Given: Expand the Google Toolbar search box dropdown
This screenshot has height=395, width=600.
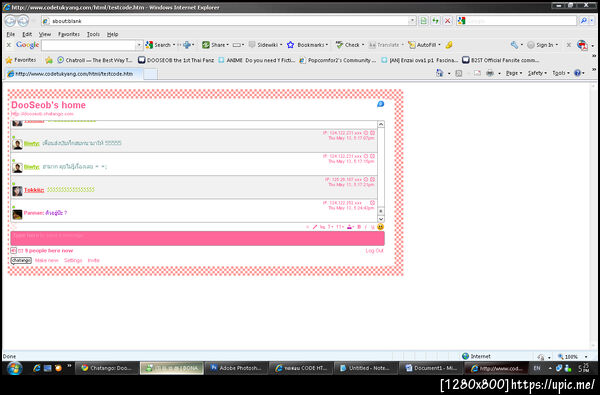Looking at the screenshot, I should (139, 45).
